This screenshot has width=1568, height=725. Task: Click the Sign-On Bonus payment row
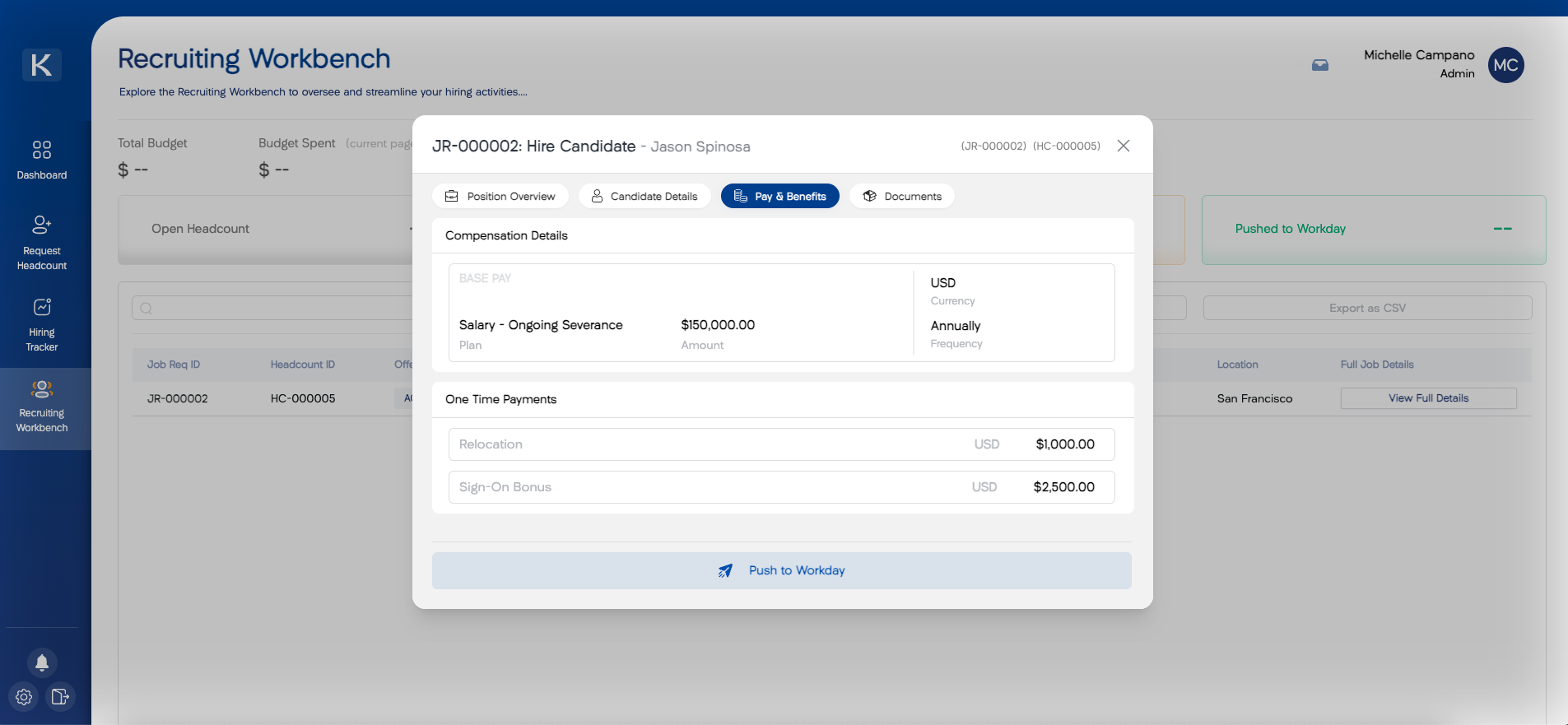[x=782, y=487]
